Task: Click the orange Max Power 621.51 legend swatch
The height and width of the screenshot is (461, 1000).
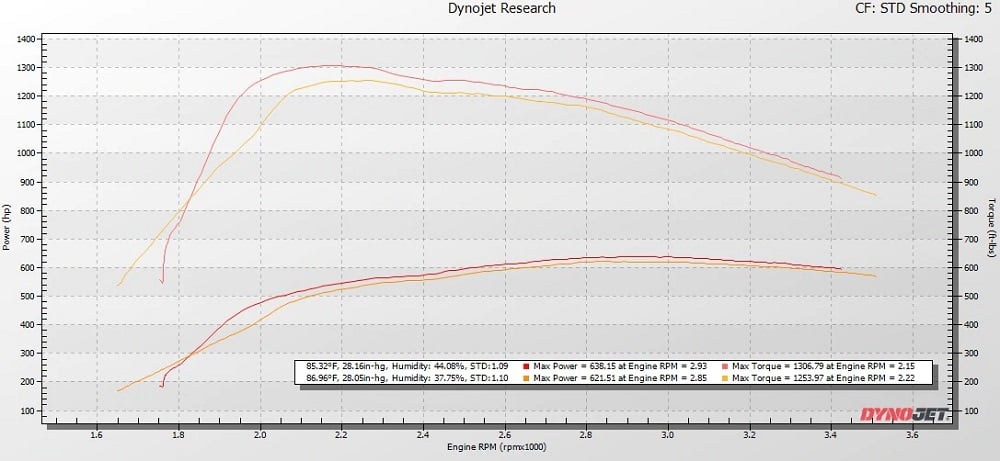Action: coord(525,378)
